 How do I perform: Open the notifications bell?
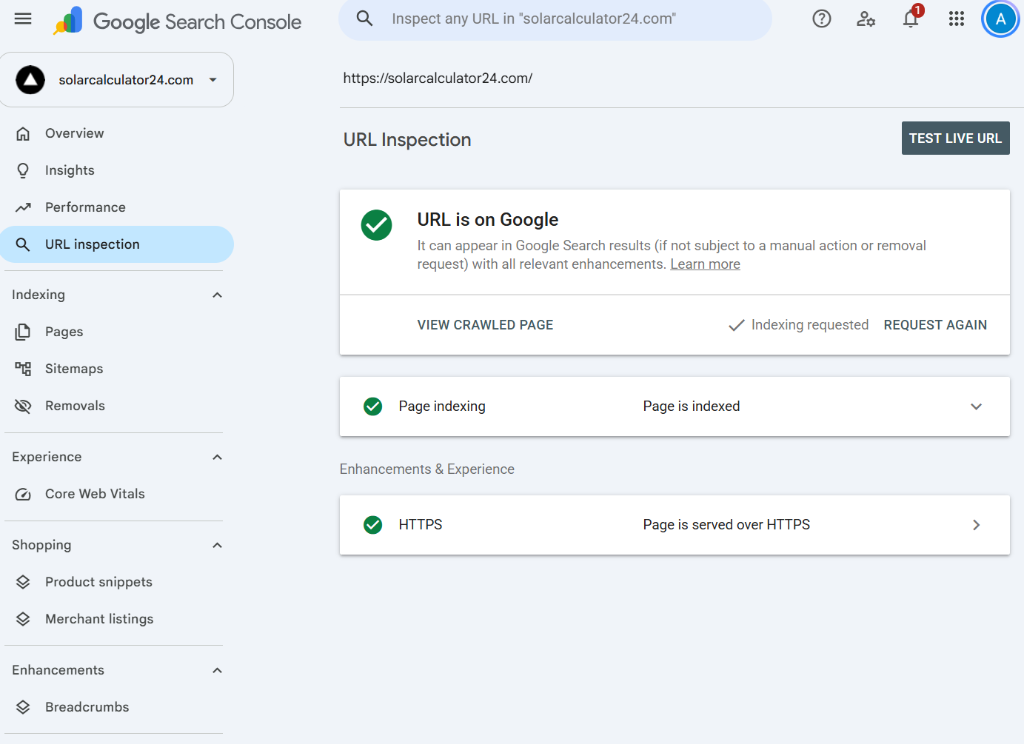(x=911, y=18)
